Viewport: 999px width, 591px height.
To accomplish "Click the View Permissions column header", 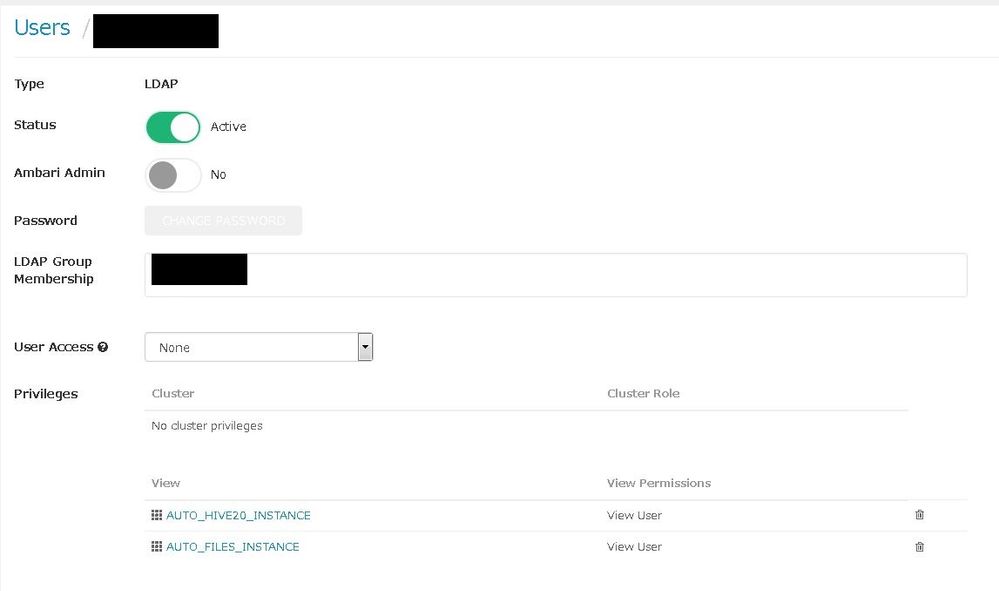I will coord(658,483).
